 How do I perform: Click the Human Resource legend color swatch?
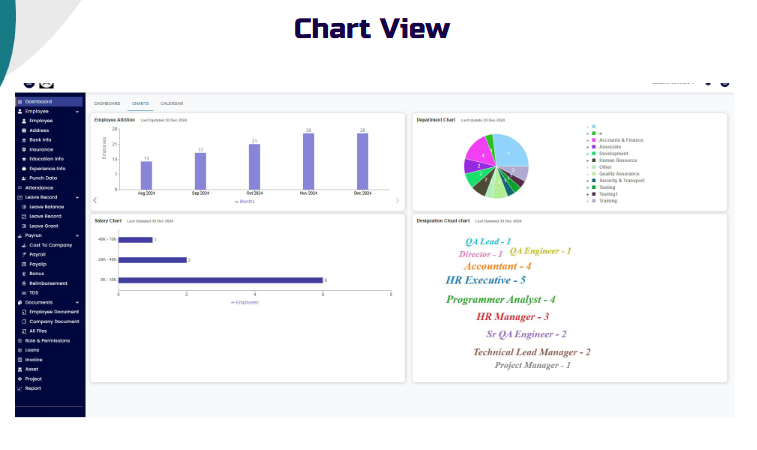594,160
